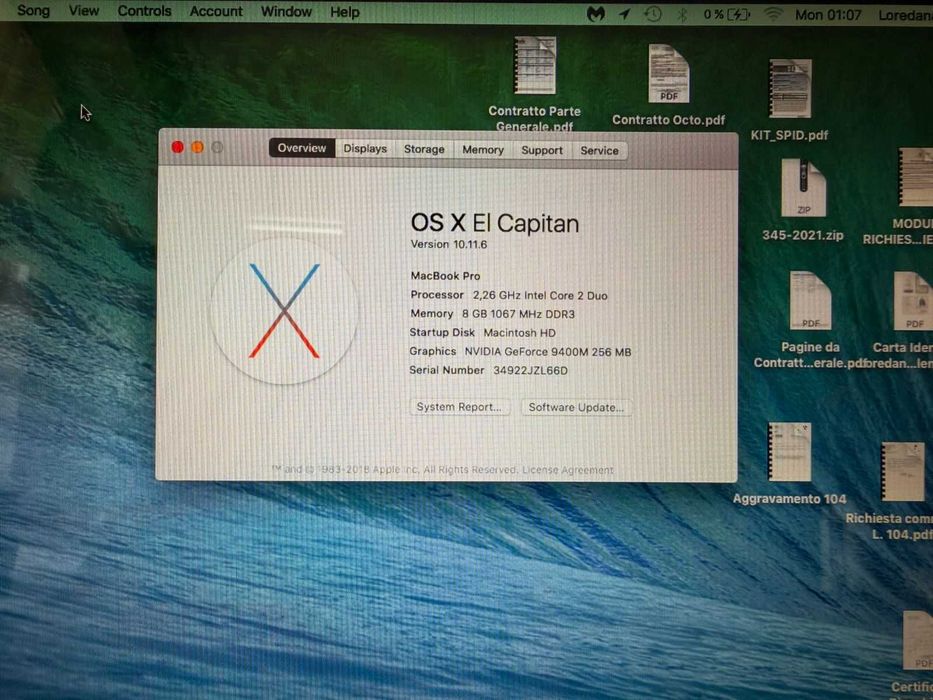
Task: Open the Contratto Parte Generale.pdf desktop file
Action: [535, 65]
